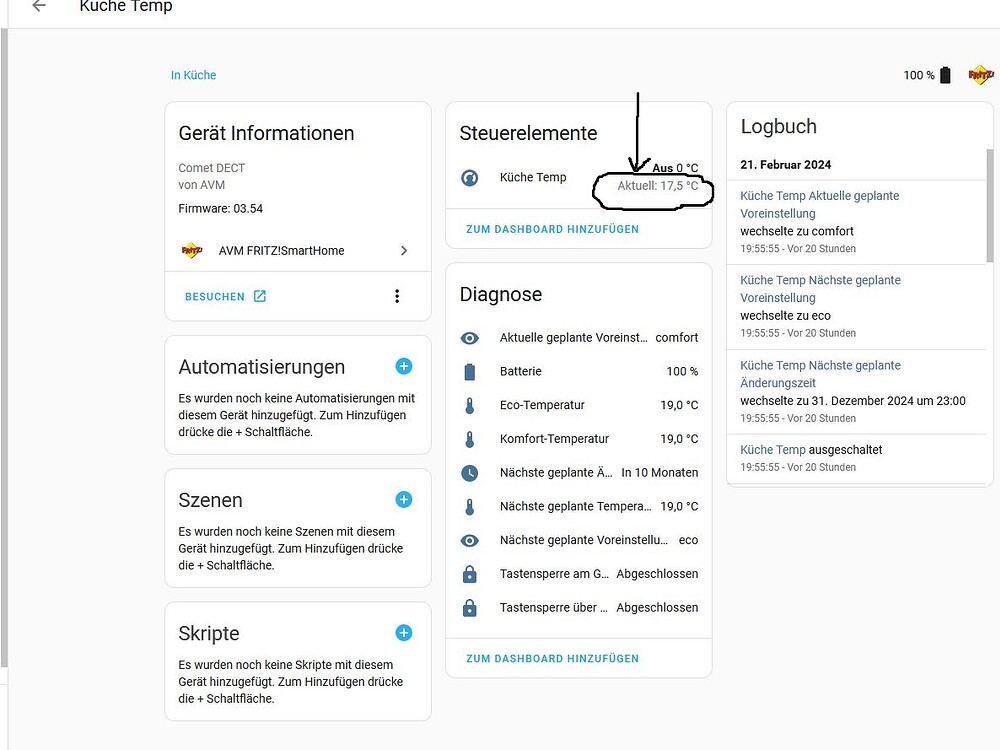Screen dimensions: 1000x750
Task: Open Eco-Temperatur thermometer entity
Action: click(x=470, y=406)
